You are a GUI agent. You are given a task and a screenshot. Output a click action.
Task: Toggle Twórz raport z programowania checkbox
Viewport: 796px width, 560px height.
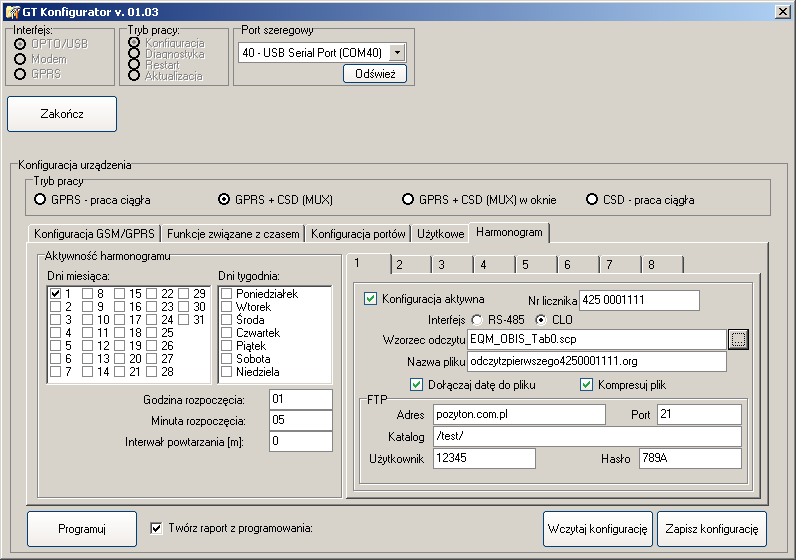pos(156,528)
